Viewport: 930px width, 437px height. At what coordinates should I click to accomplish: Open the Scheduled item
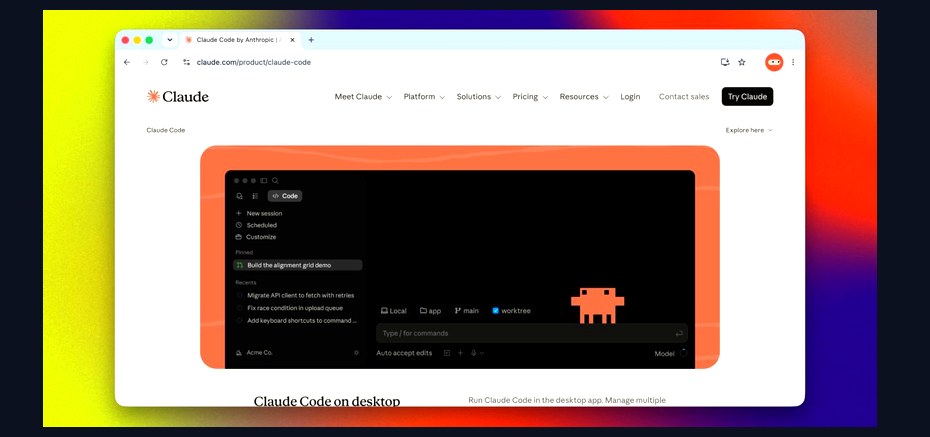[x=256, y=225]
